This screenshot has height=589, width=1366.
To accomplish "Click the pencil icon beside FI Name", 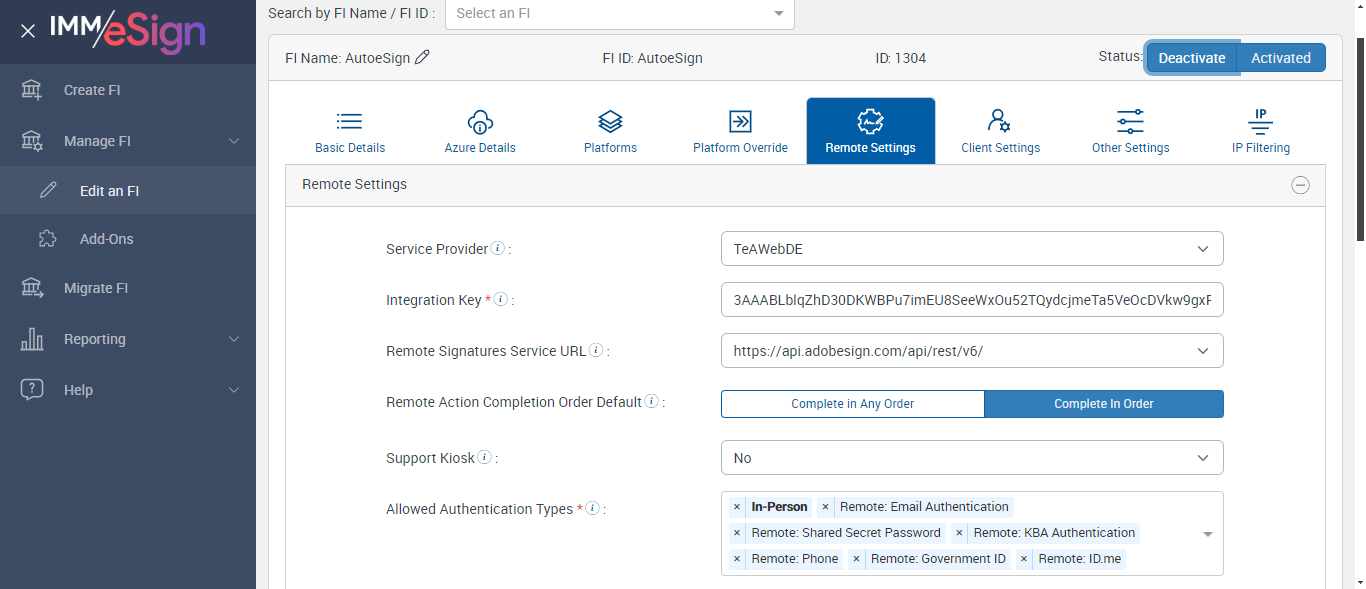I will pyautogui.click(x=422, y=58).
